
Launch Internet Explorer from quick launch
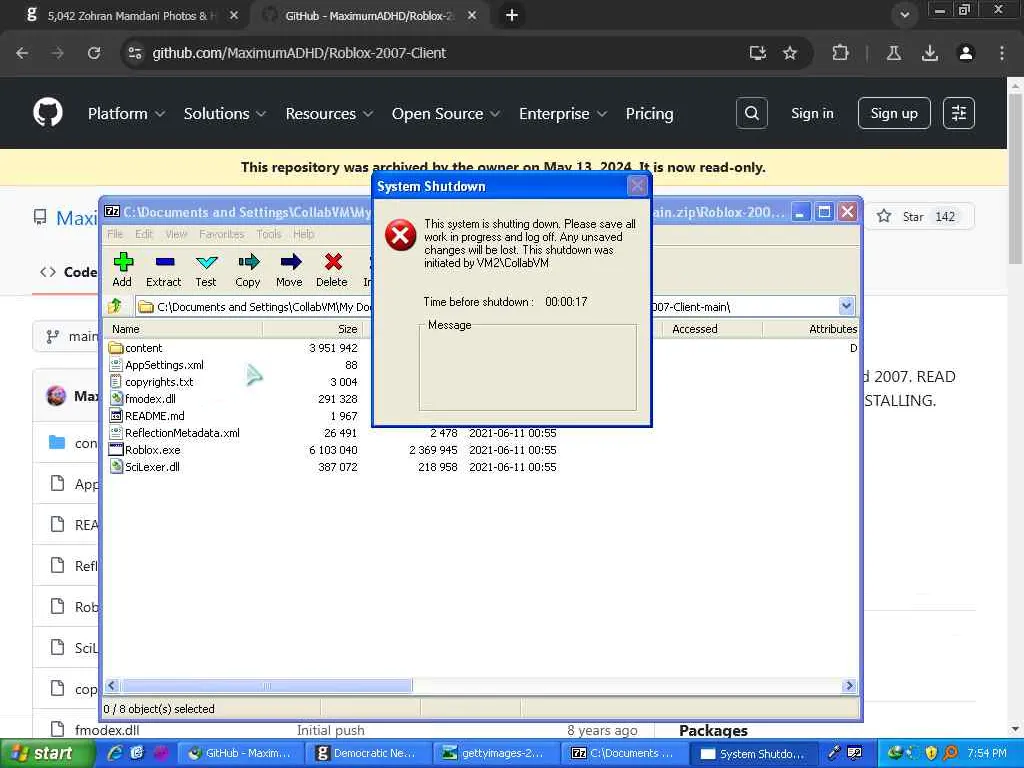(x=115, y=753)
